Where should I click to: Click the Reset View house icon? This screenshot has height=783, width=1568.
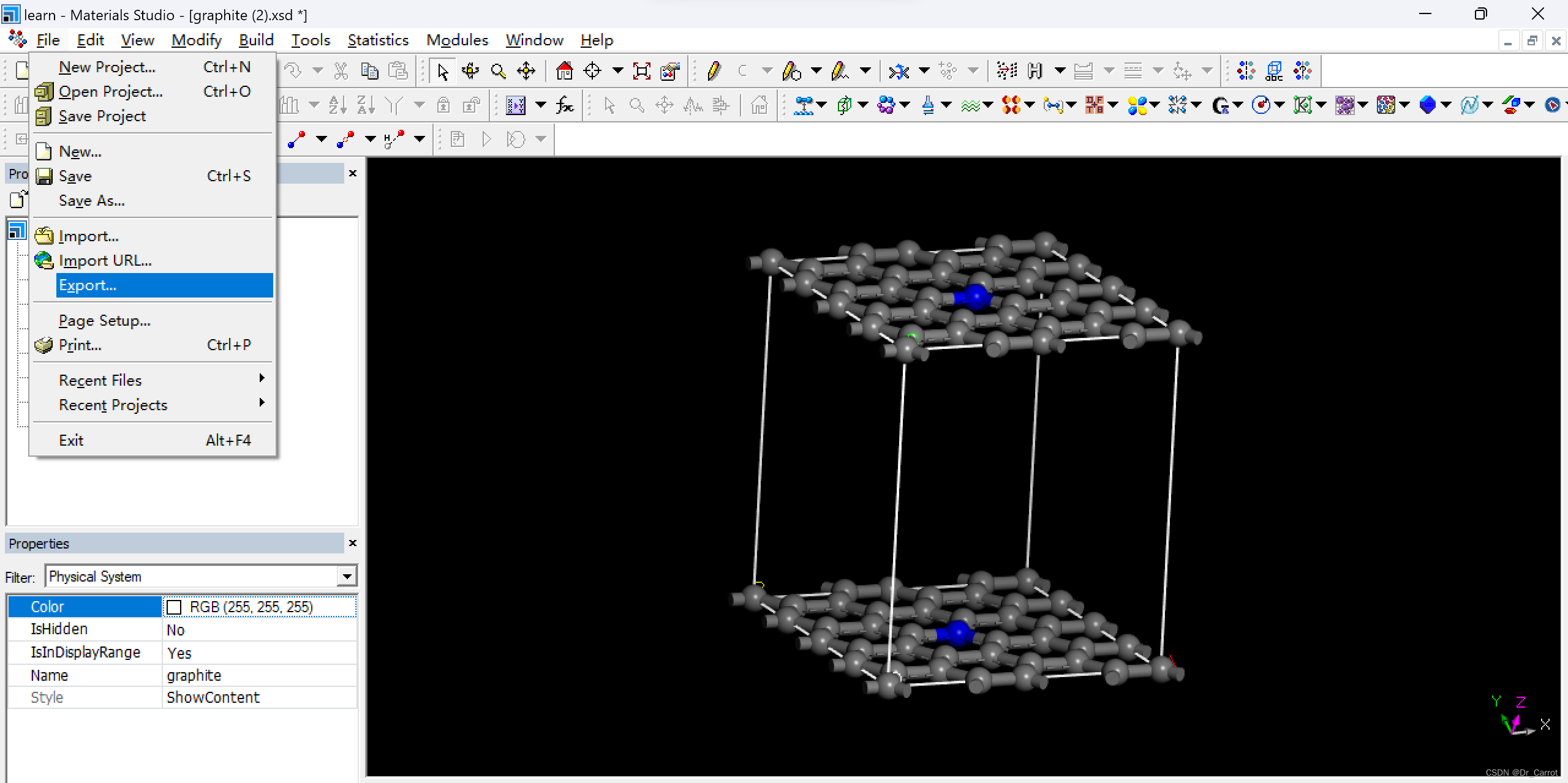(564, 72)
